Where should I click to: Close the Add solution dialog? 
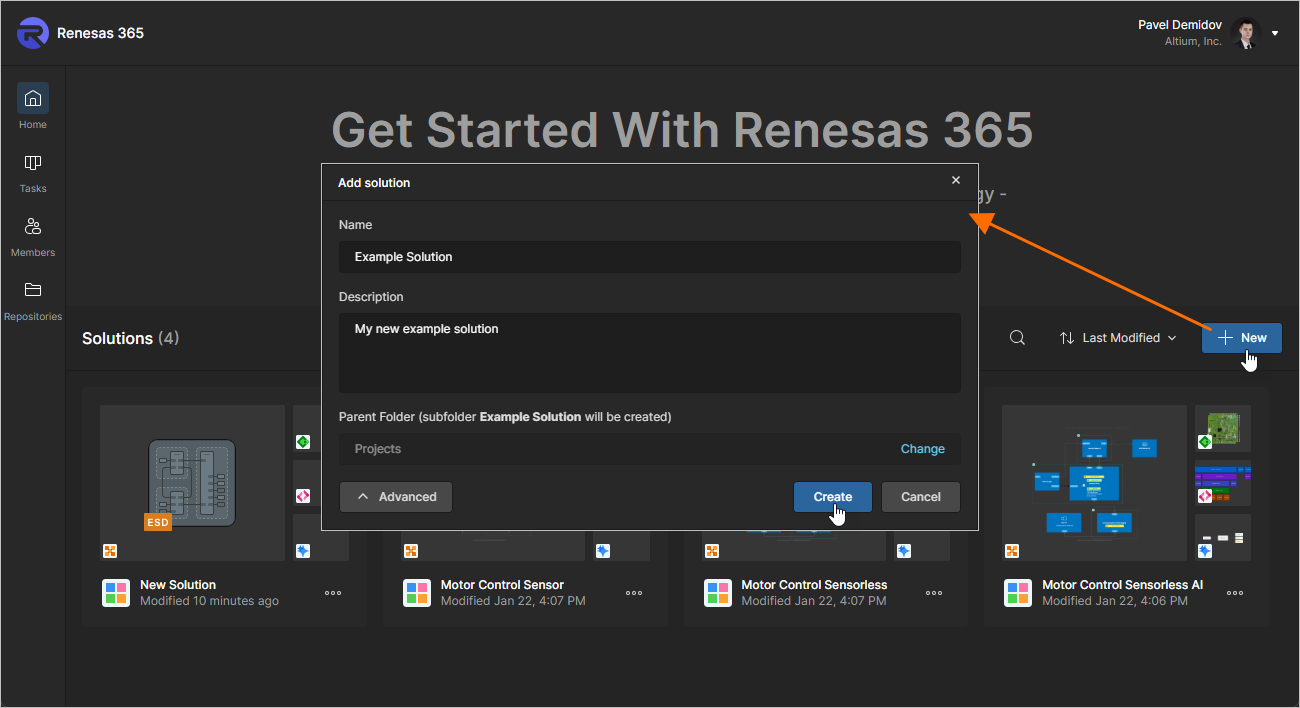click(x=956, y=180)
